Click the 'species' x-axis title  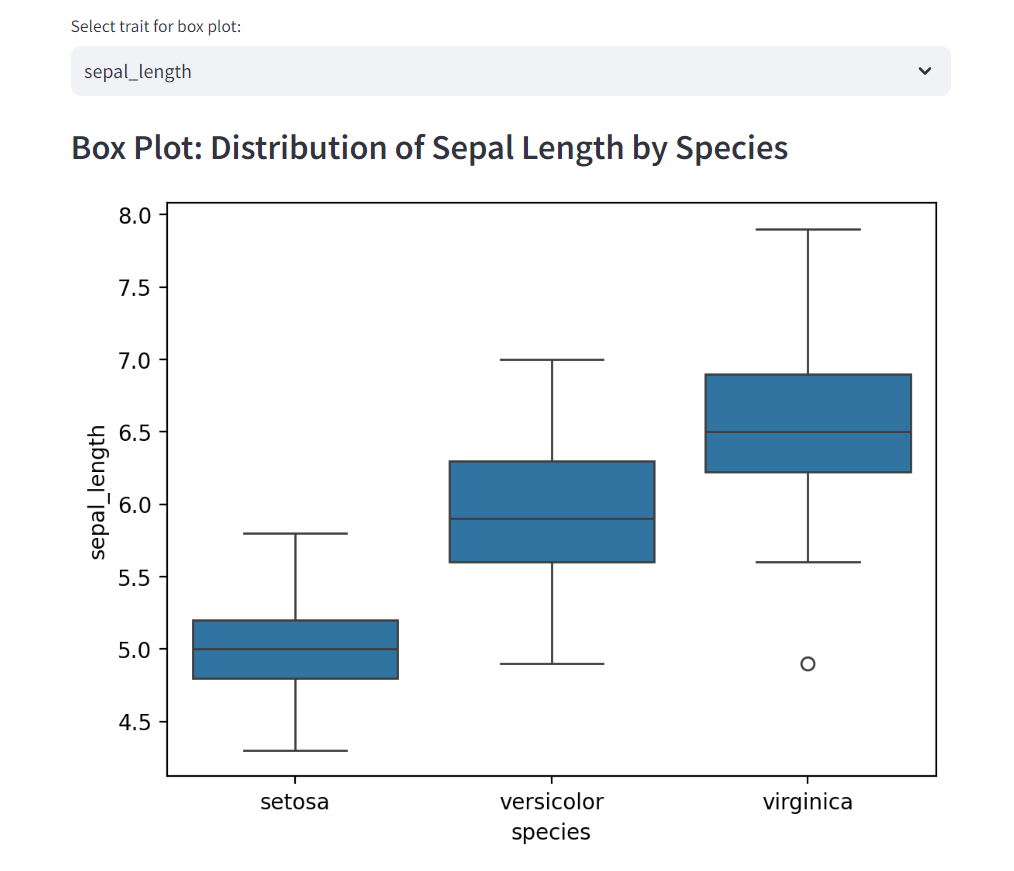tap(551, 832)
